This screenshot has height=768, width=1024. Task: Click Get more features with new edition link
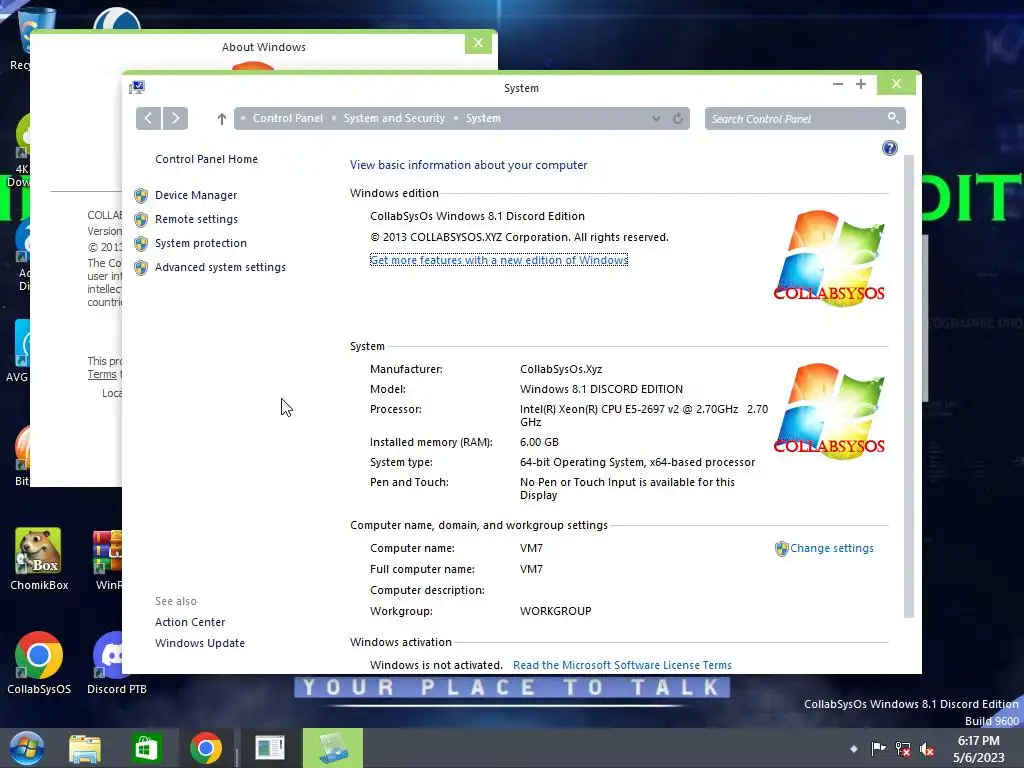coord(499,260)
